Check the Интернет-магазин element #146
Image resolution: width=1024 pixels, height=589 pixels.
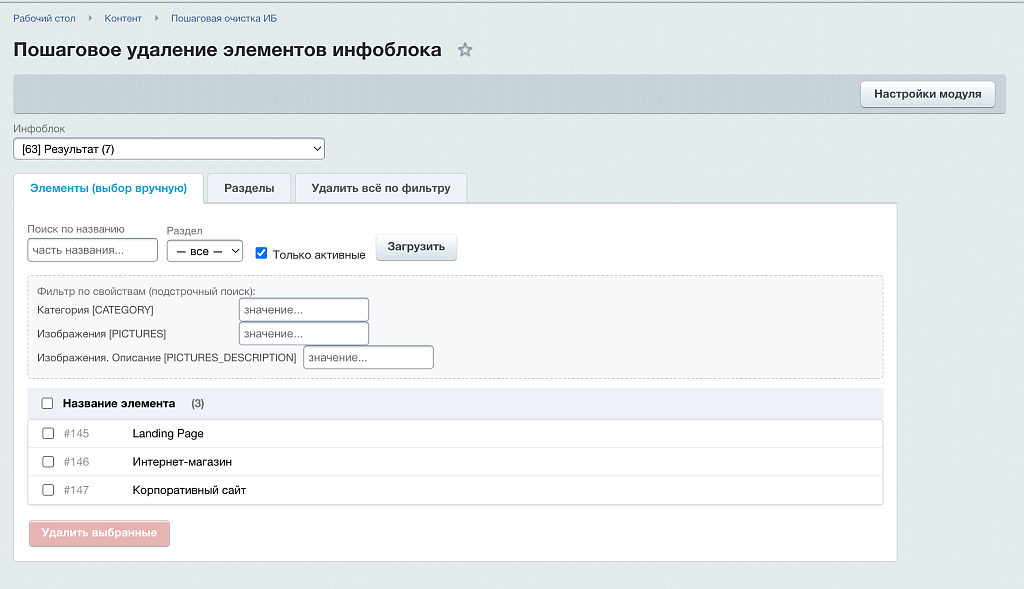[x=48, y=462]
